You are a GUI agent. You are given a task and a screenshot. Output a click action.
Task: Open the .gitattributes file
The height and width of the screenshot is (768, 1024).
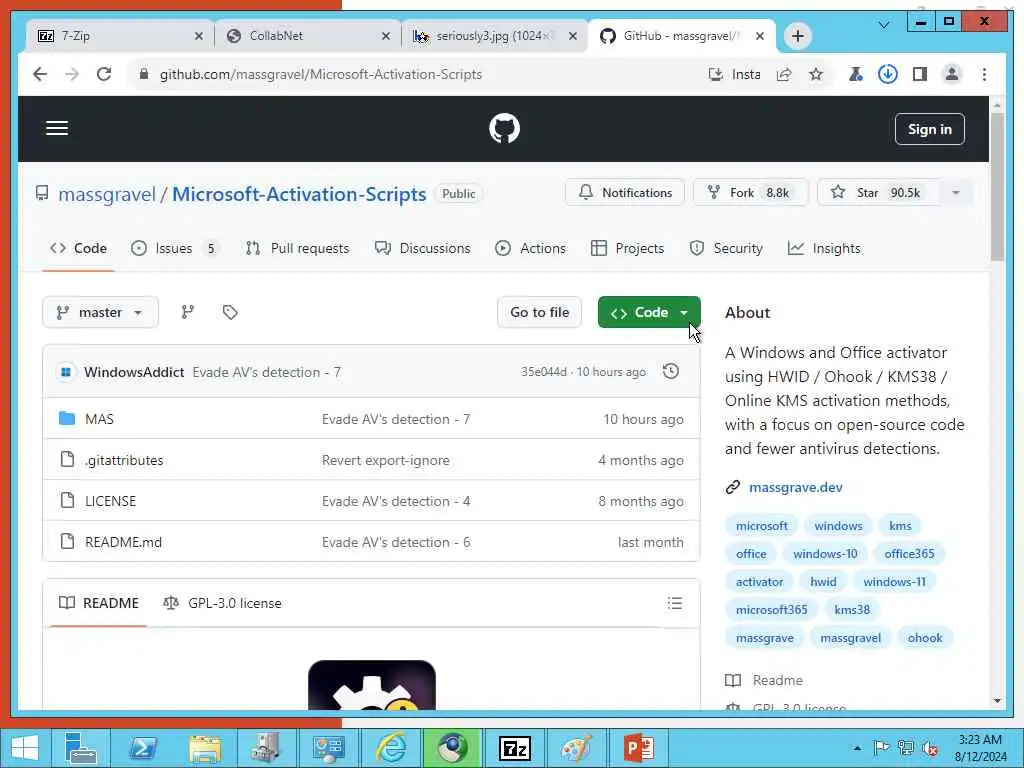click(124, 460)
